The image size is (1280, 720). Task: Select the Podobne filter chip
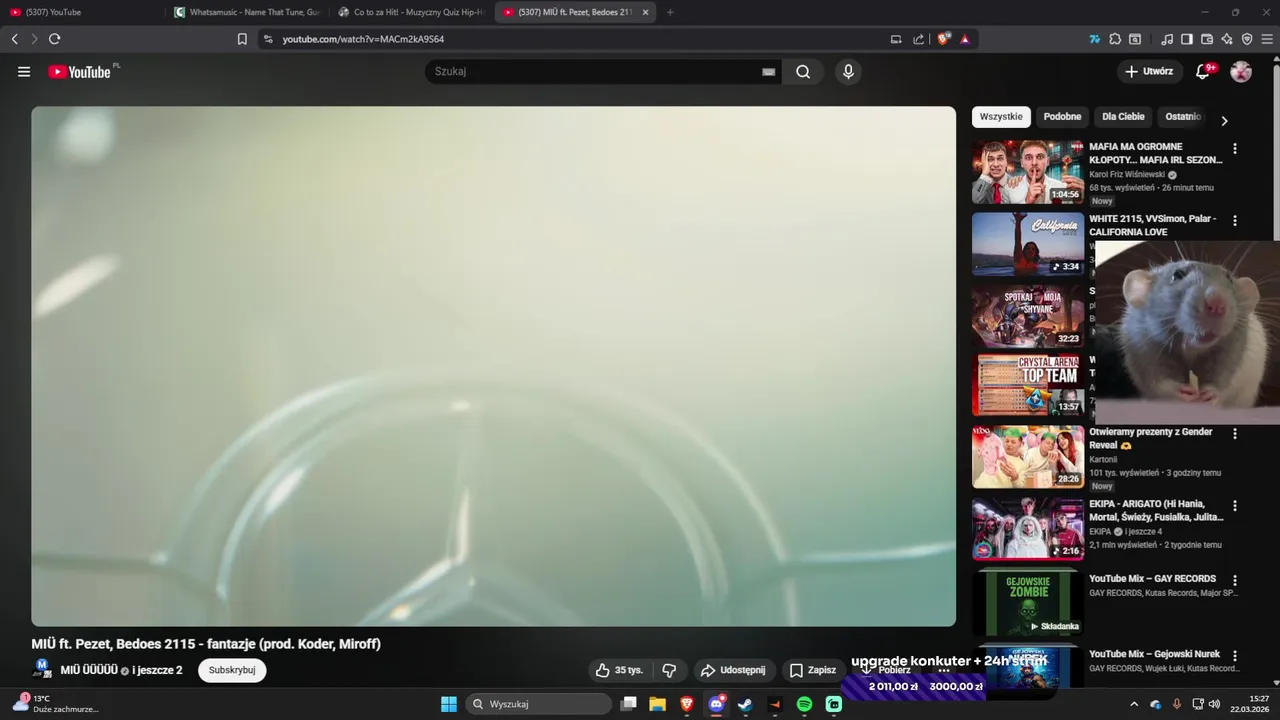[x=1062, y=117]
